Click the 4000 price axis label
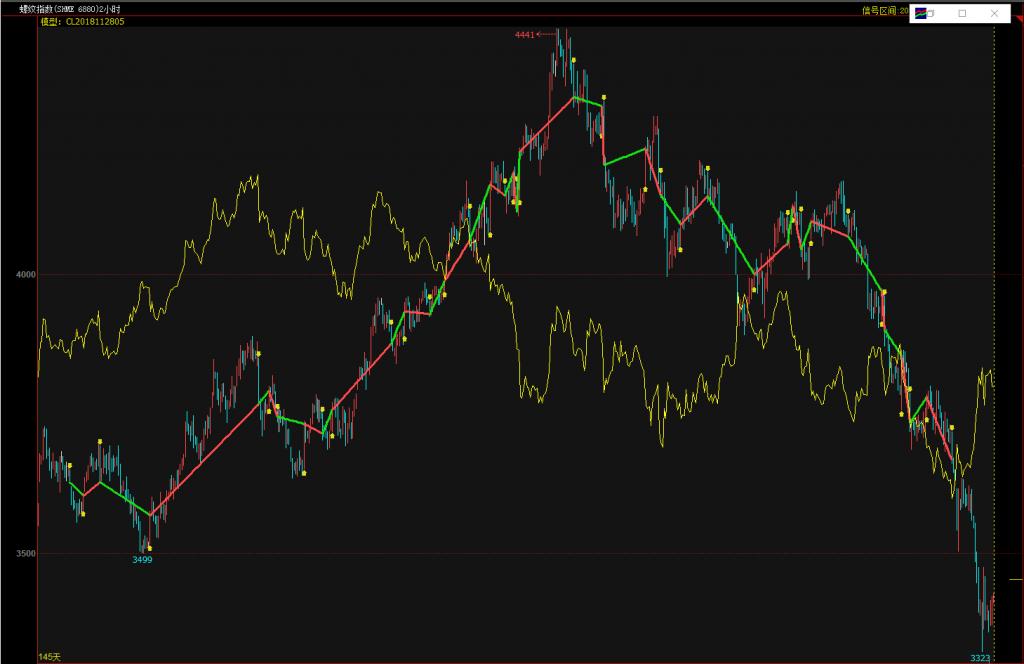1024x664 pixels. pos(26,275)
